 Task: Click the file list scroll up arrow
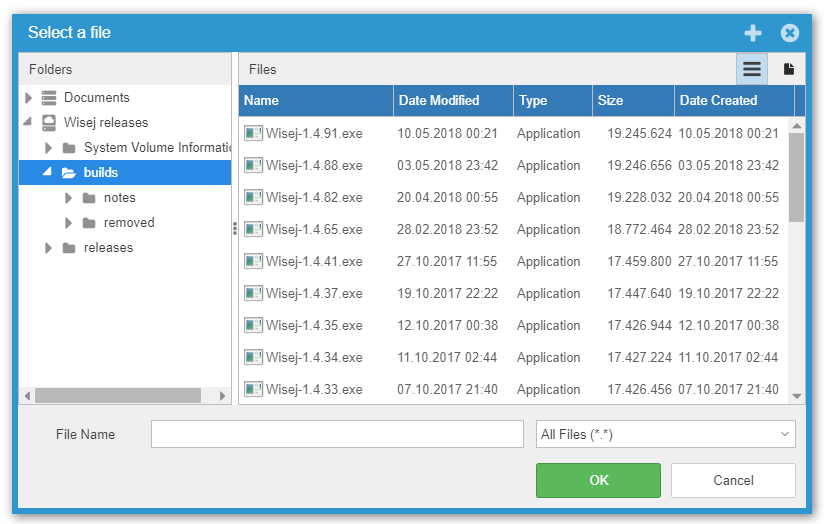796,125
